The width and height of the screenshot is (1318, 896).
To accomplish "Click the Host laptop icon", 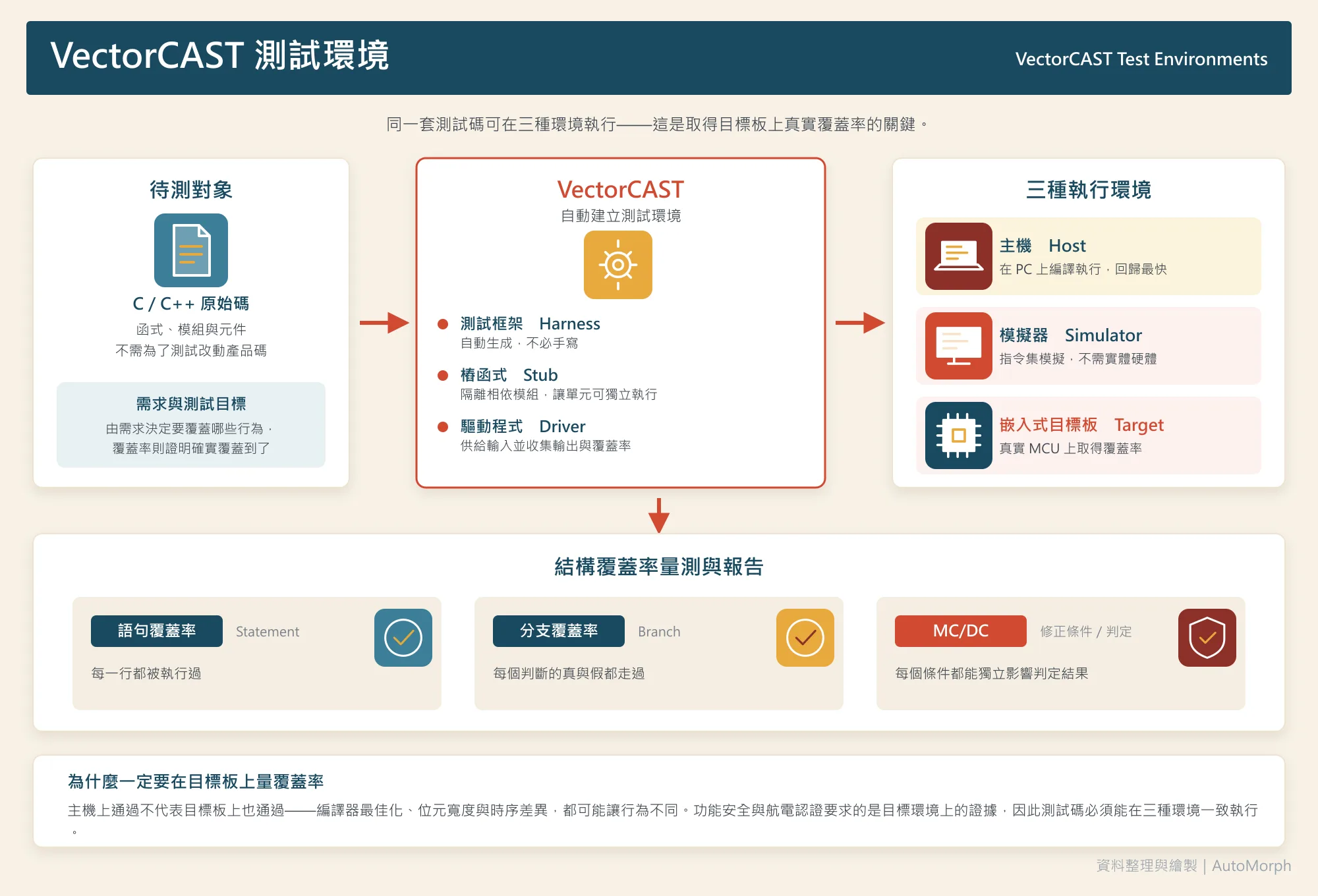I will 959,256.
